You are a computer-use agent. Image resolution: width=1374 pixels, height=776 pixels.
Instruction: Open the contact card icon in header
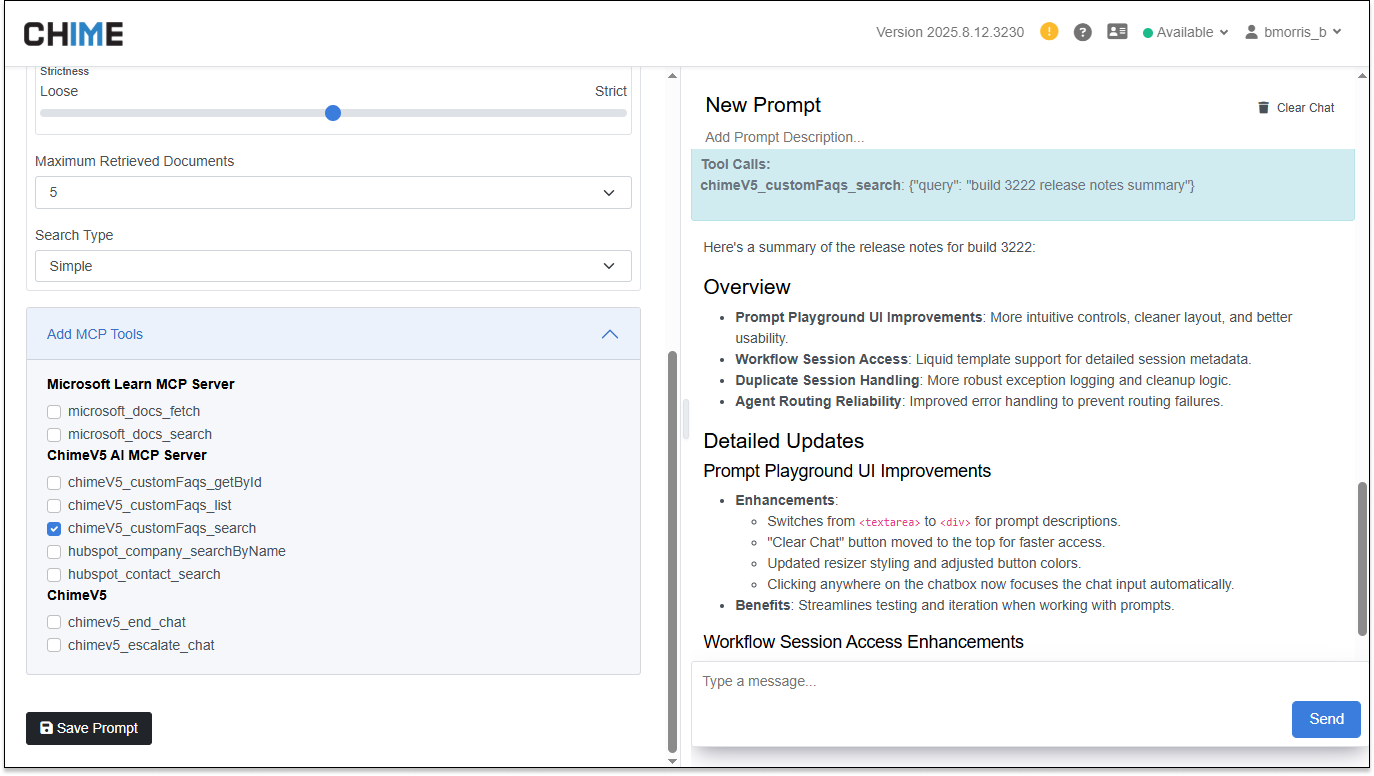point(1117,32)
